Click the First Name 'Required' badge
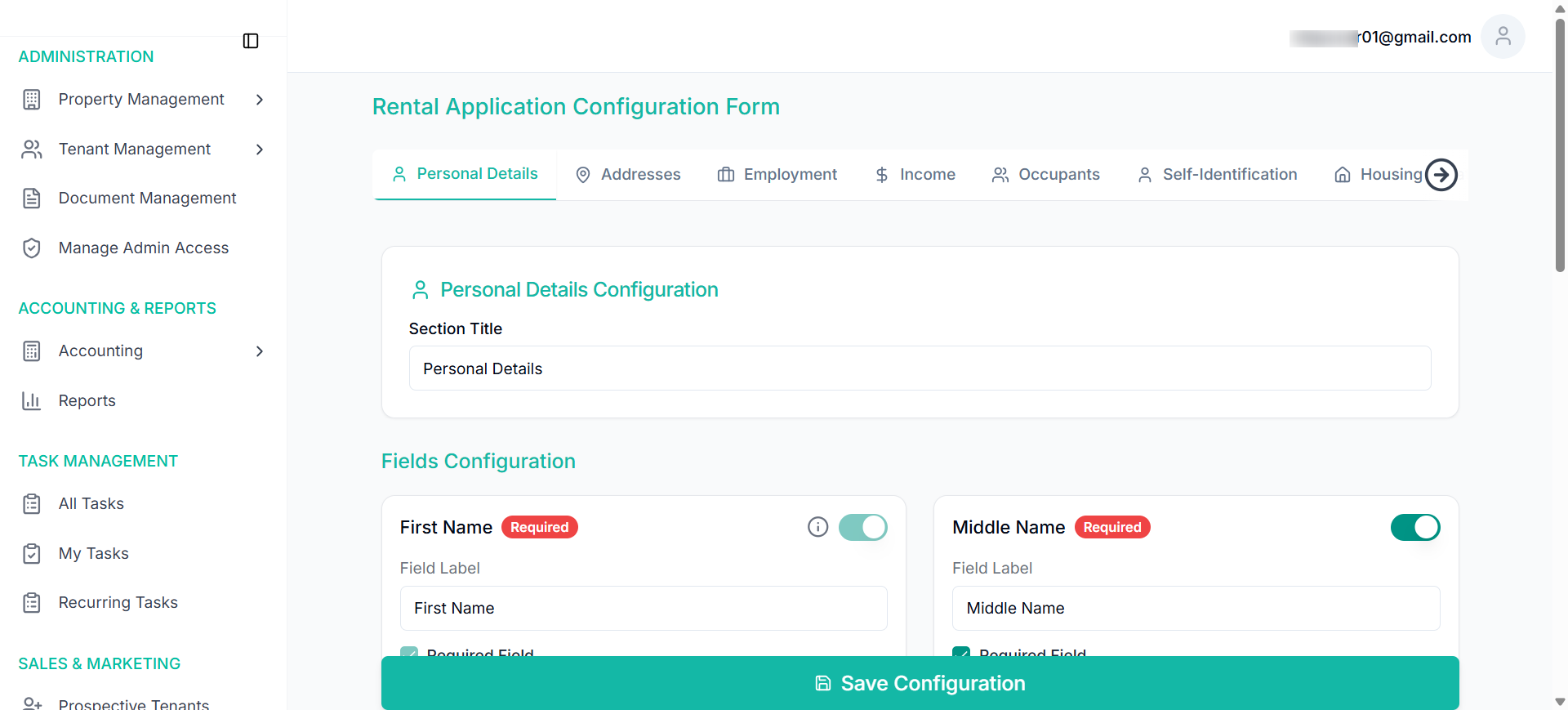 [540, 527]
